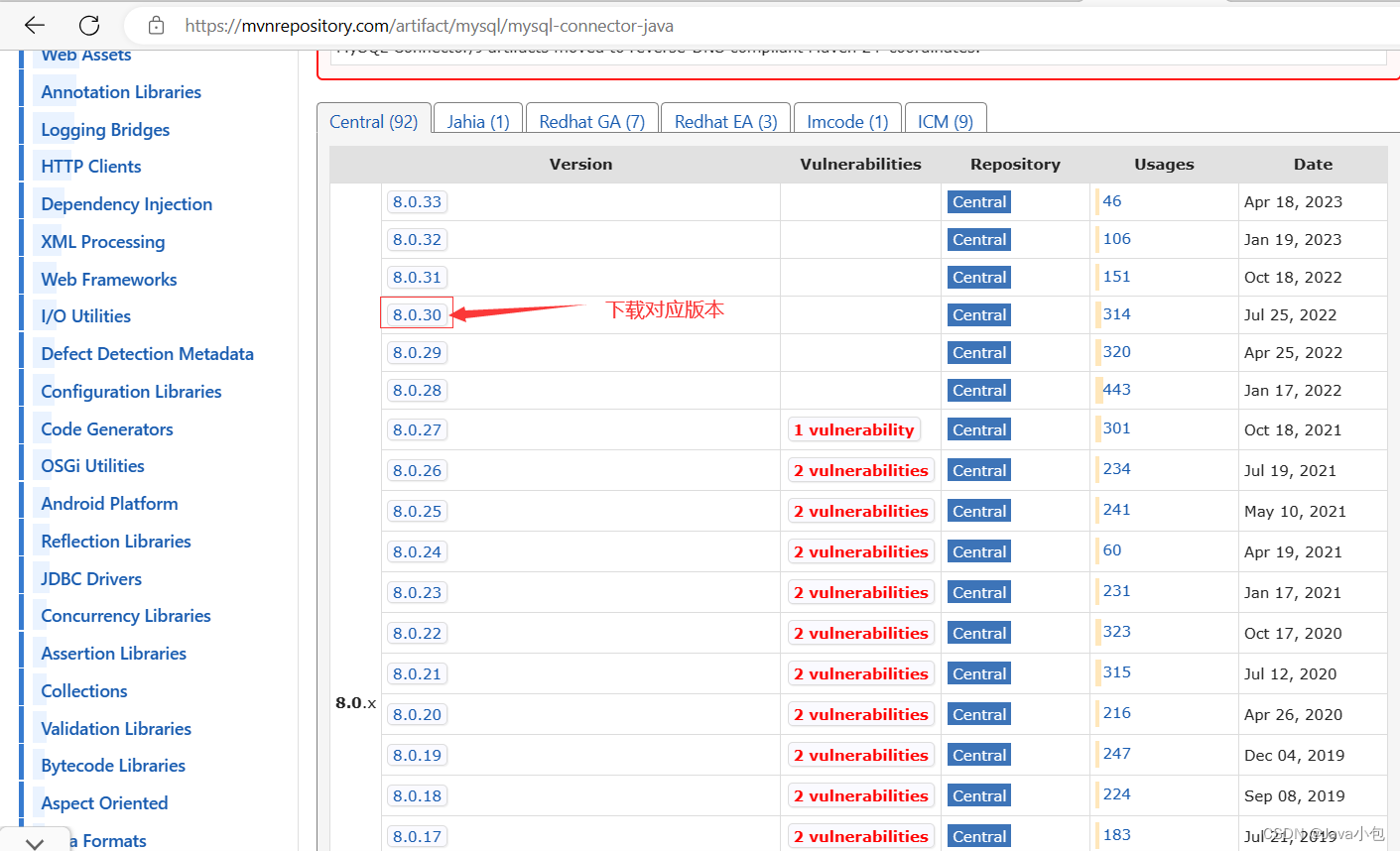Open I/O Utilities category
The width and height of the screenshot is (1400, 851).
click(86, 316)
